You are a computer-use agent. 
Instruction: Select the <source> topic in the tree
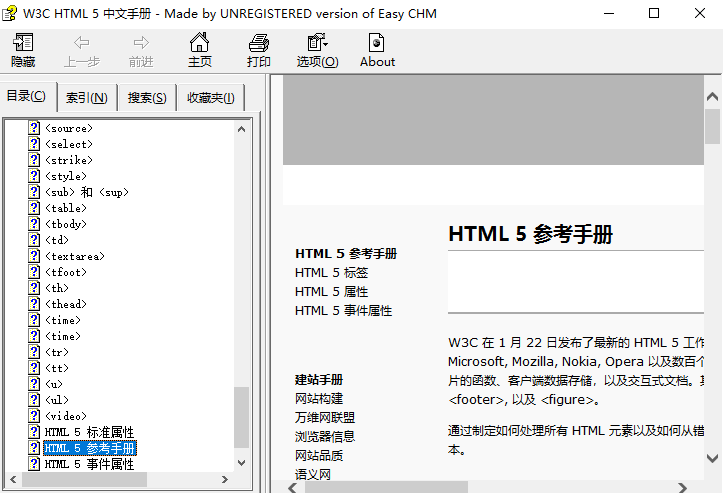click(x=68, y=128)
